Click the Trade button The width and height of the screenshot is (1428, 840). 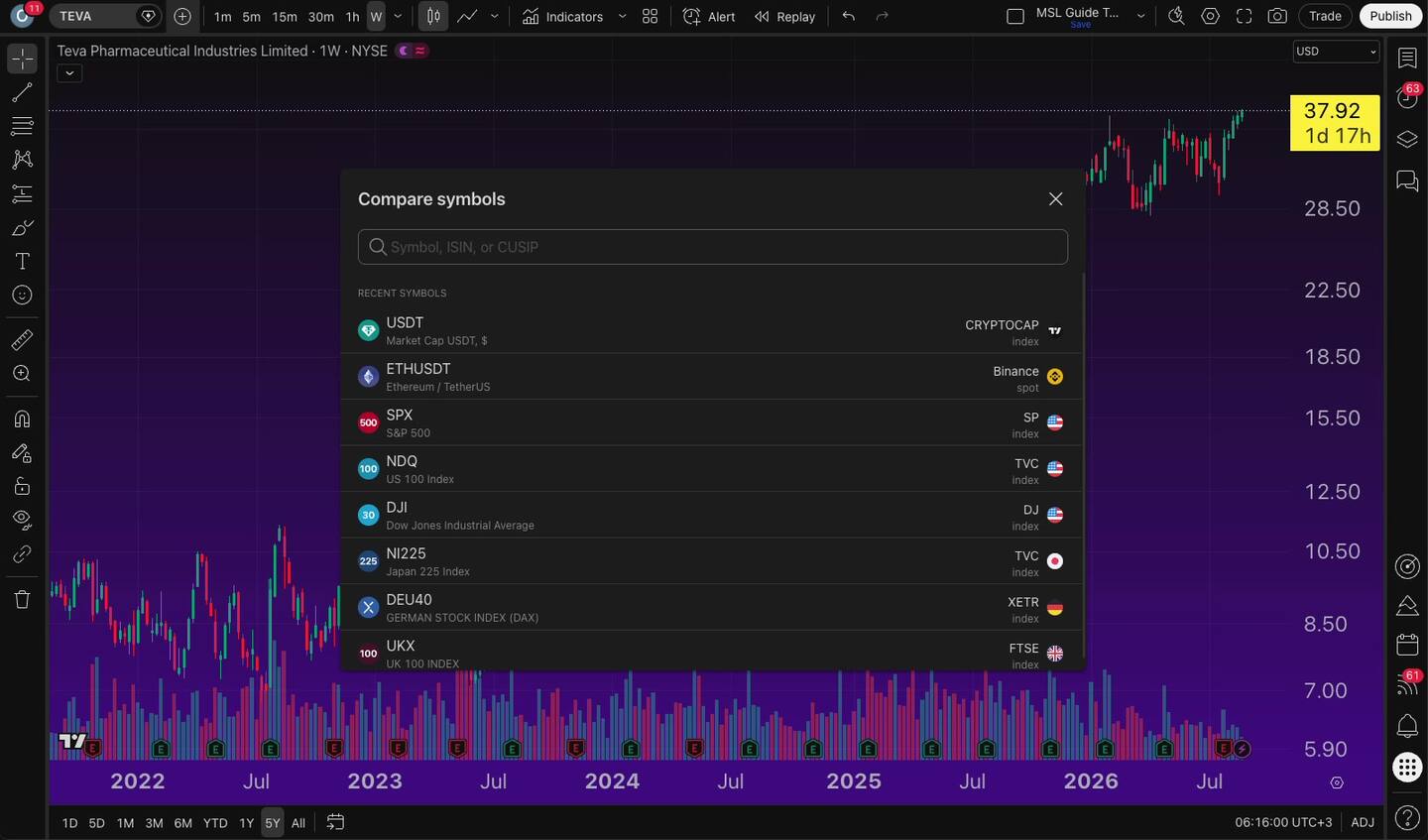(1325, 17)
